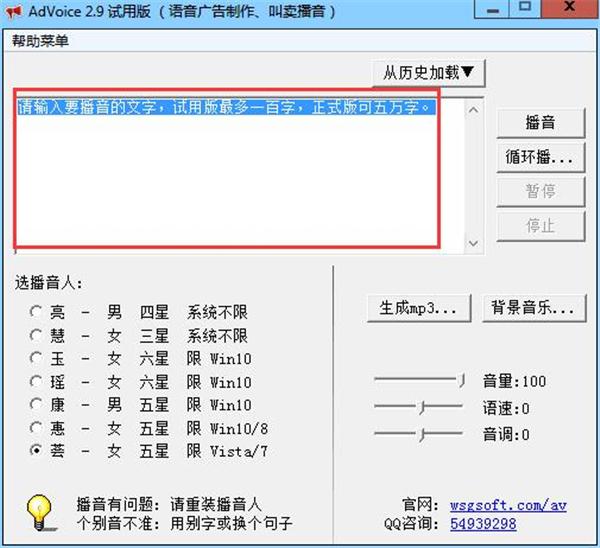This screenshot has height=548, width=600.
Task: Click the 音量 volume slider handle
Action: pyautogui.click(x=462, y=380)
